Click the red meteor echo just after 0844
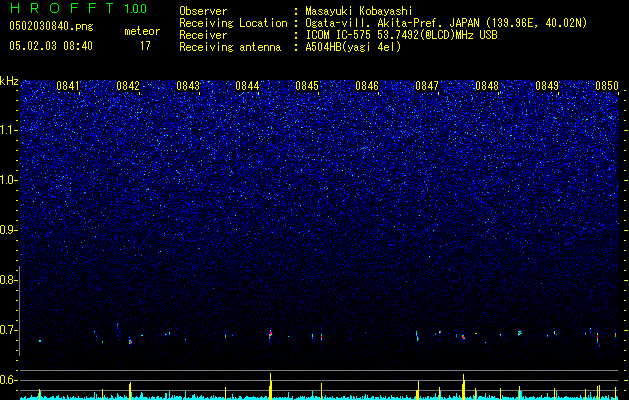Image resolution: width=629 pixels, height=400 pixels. pos(270,334)
